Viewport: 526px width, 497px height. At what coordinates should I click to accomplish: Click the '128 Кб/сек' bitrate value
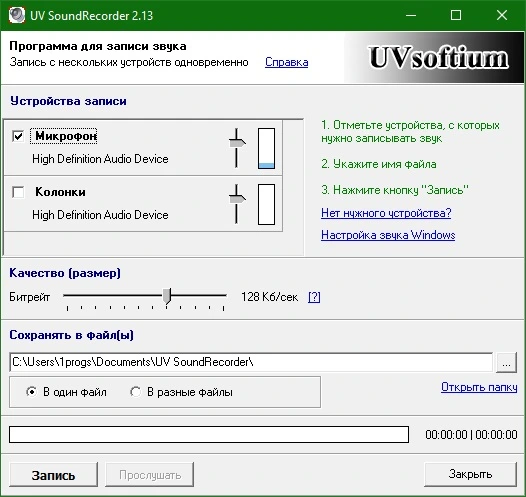pos(269,297)
